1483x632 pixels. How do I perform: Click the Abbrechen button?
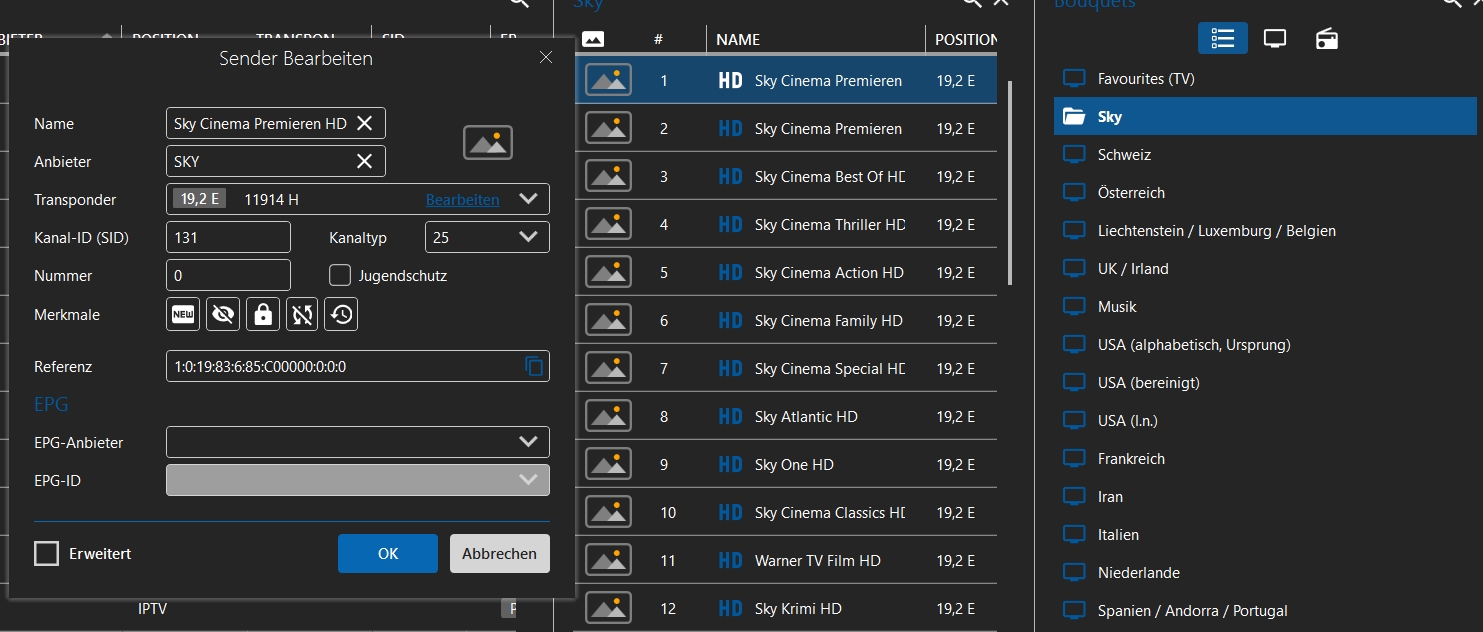click(500, 553)
